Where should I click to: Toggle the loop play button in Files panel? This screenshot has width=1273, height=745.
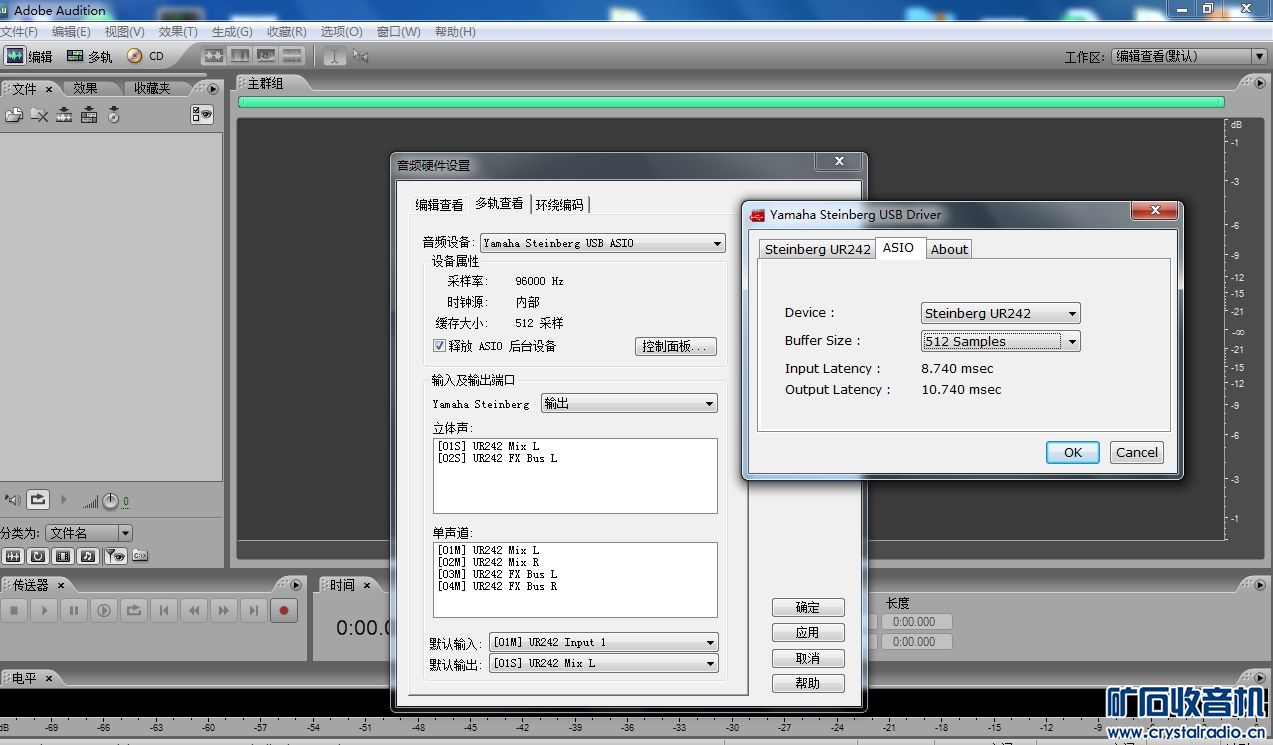pyautogui.click(x=38, y=499)
